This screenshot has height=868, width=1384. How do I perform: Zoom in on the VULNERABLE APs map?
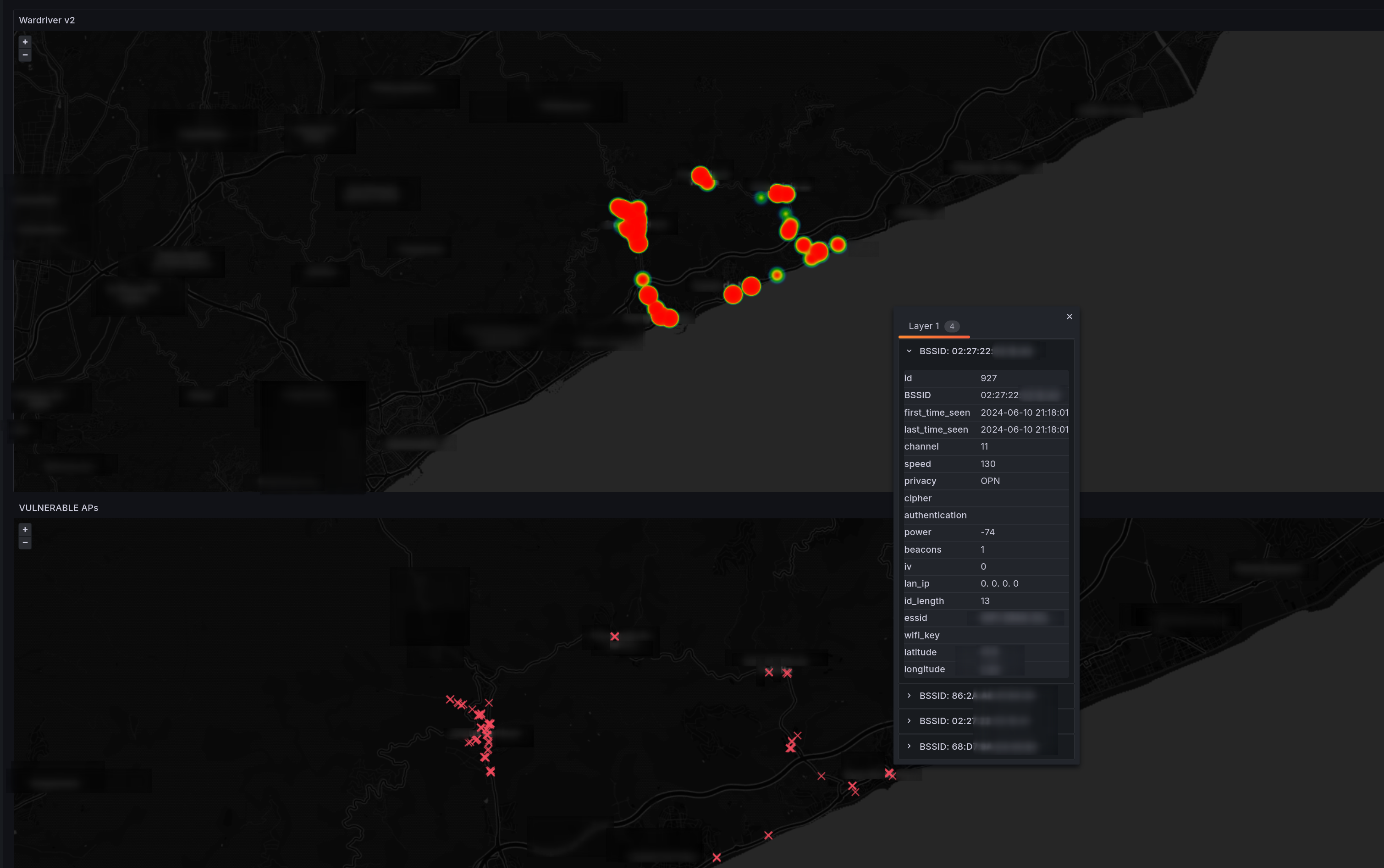click(25, 529)
